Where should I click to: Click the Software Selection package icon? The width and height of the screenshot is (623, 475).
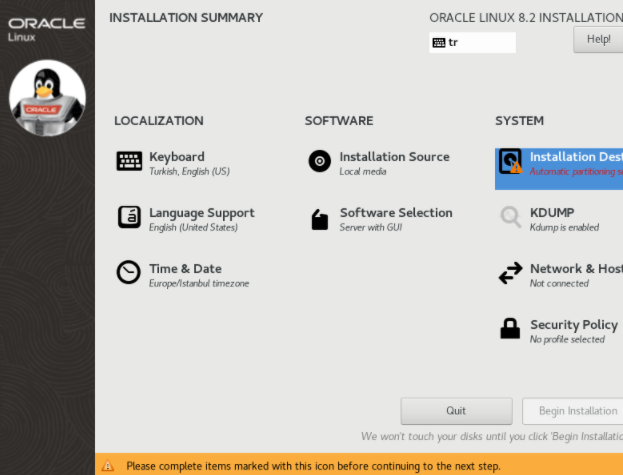(x=319, y=219)
